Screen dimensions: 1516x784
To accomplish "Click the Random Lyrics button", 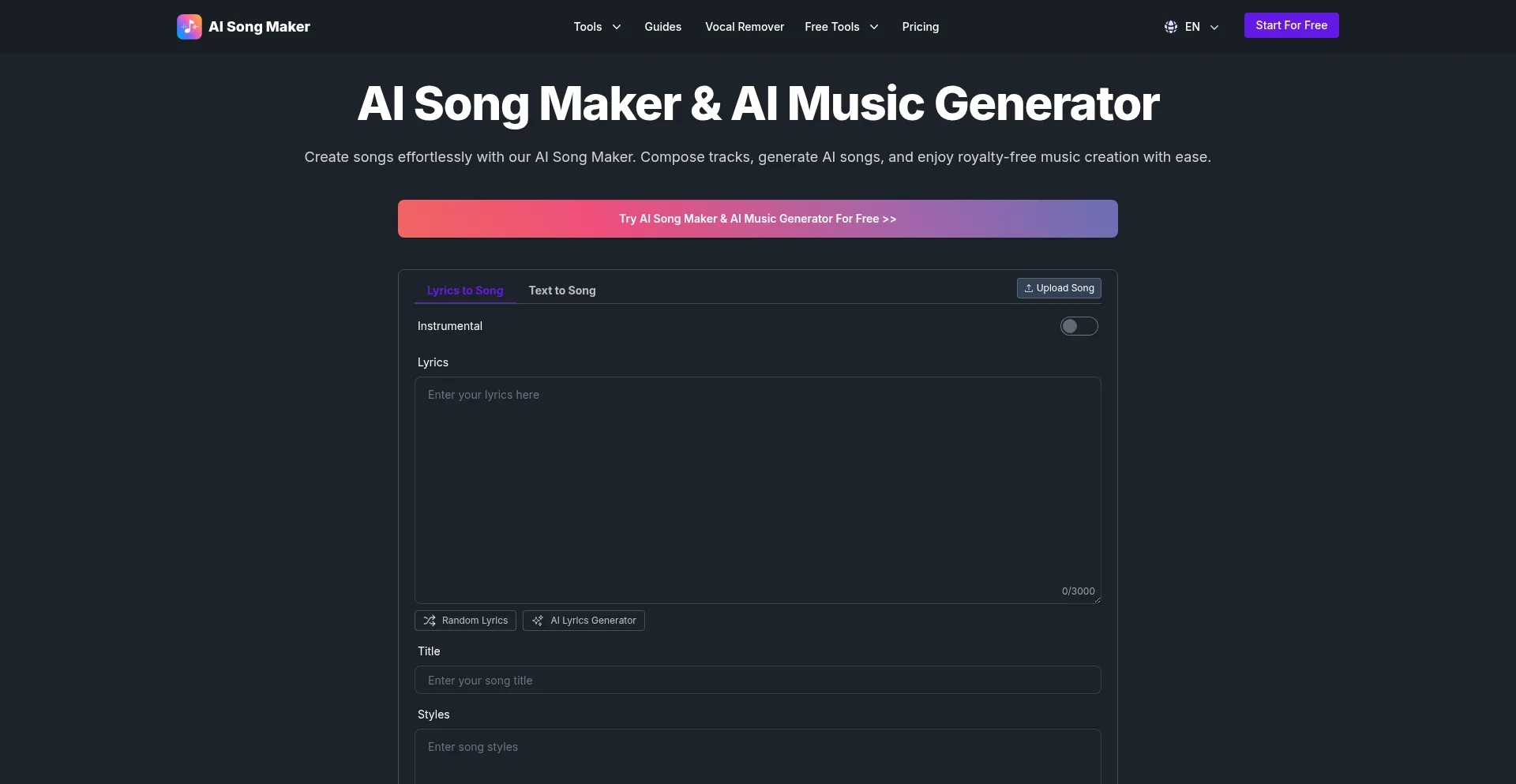I will (x=465, y=621).
